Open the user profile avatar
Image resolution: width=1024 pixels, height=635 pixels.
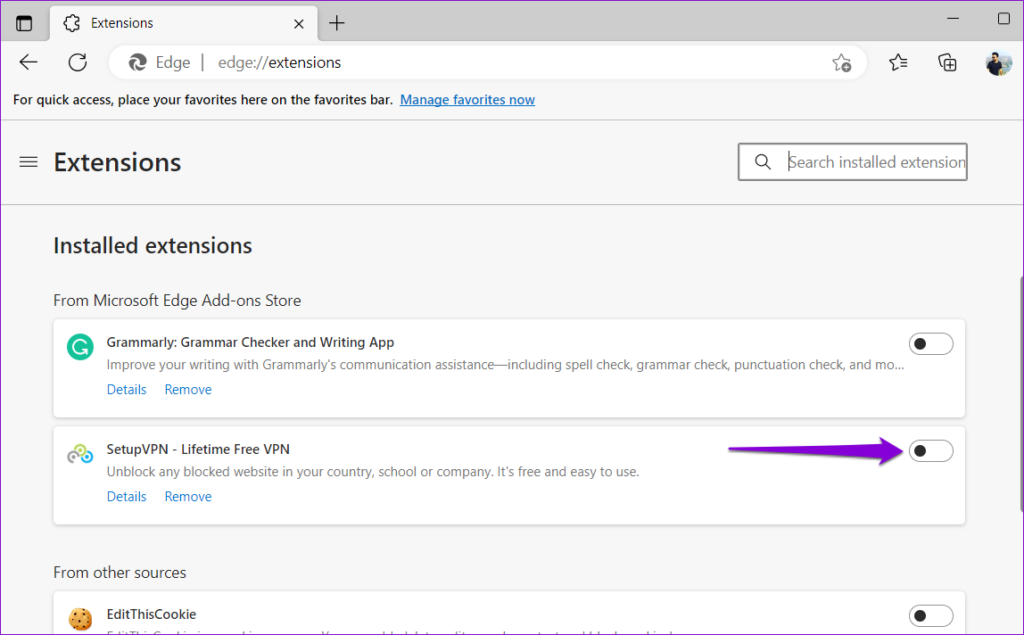[998, 62]
